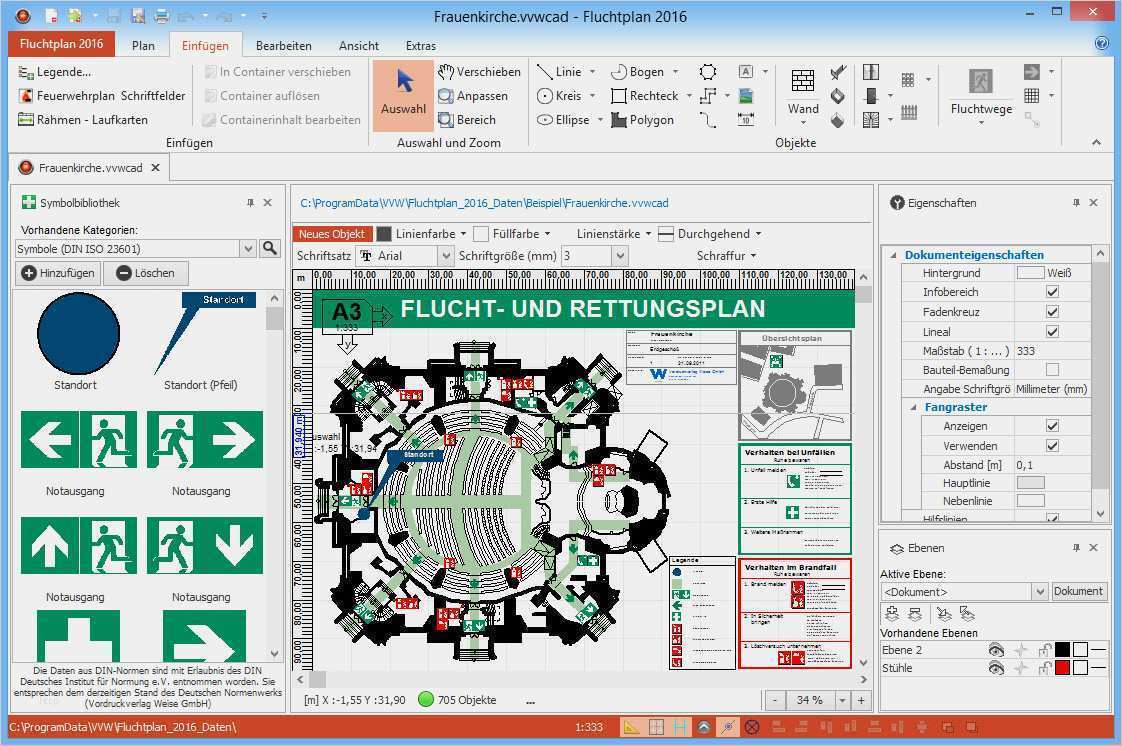The height and width of the screenshot is (746, 1122).
Task: Select the Auswahl pointer tool
Action: pos(403,94)
